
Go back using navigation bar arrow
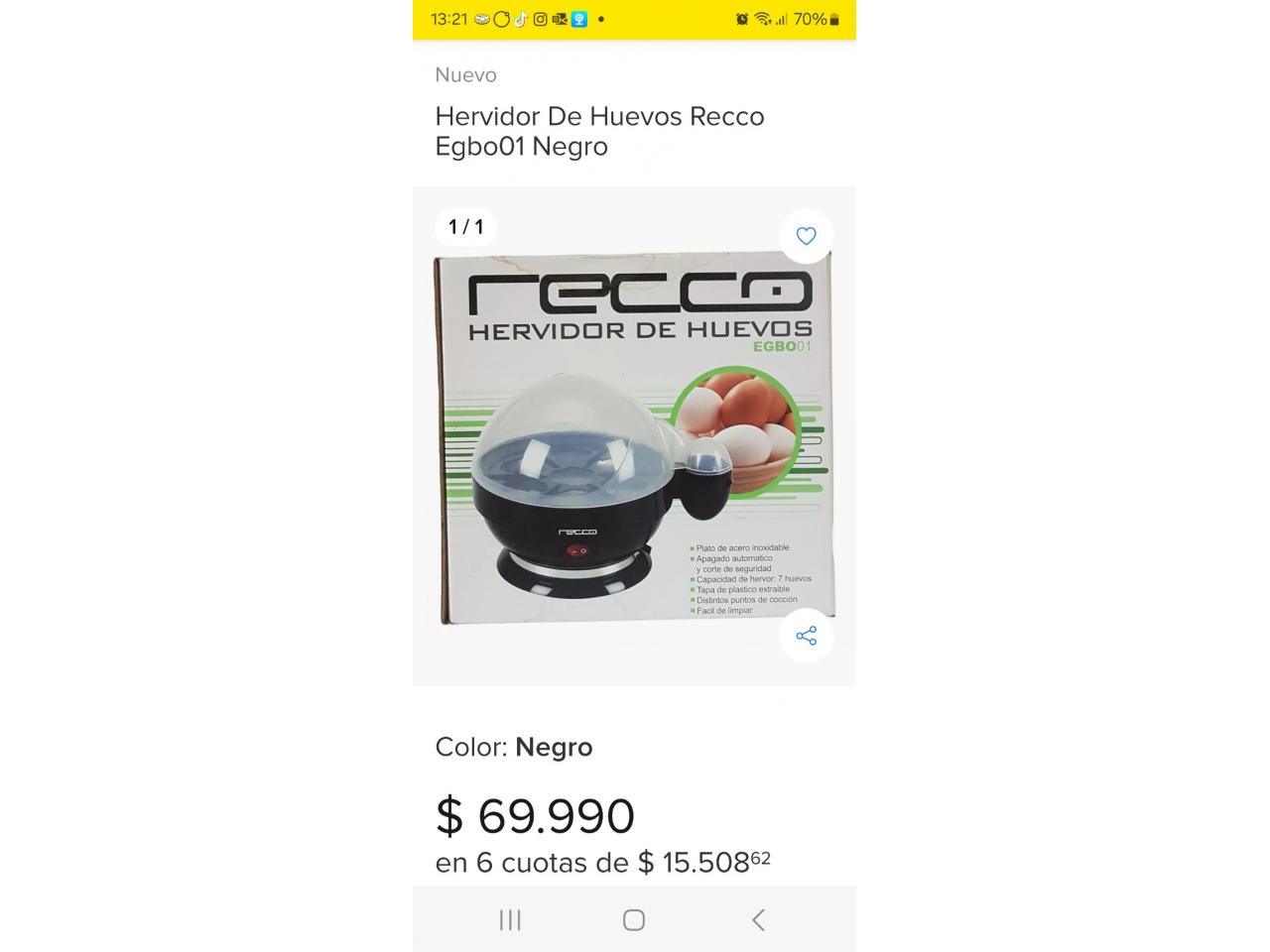pyautogui.click(x=758, y=920)
